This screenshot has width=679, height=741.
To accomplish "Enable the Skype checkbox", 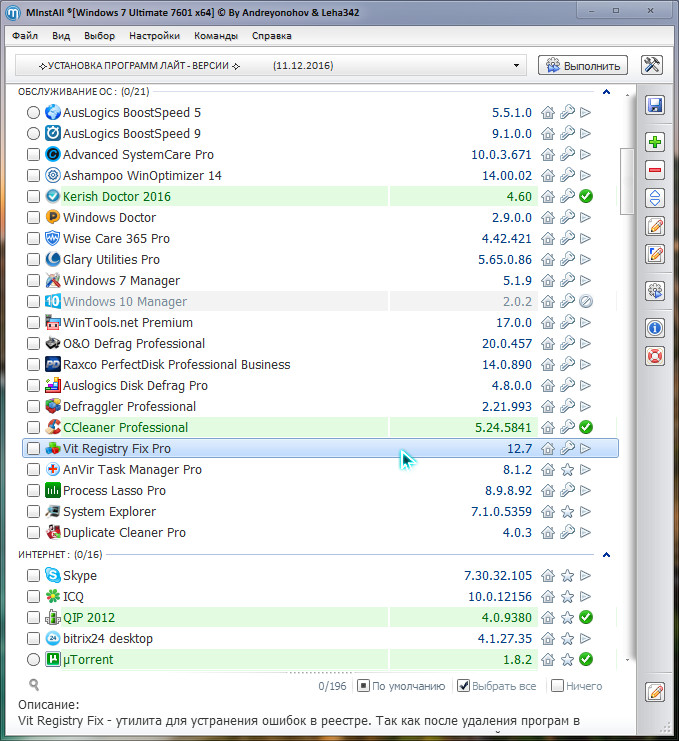I will click(33, 576).
